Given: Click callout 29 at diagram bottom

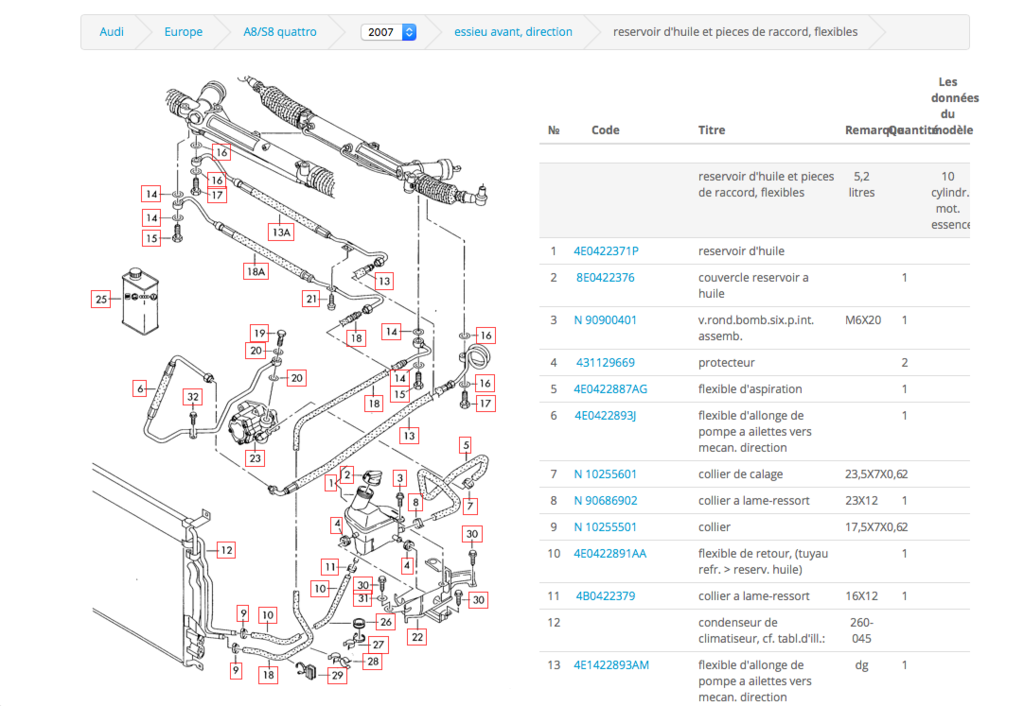Looking at the screenshot, I should pos(337,677).
